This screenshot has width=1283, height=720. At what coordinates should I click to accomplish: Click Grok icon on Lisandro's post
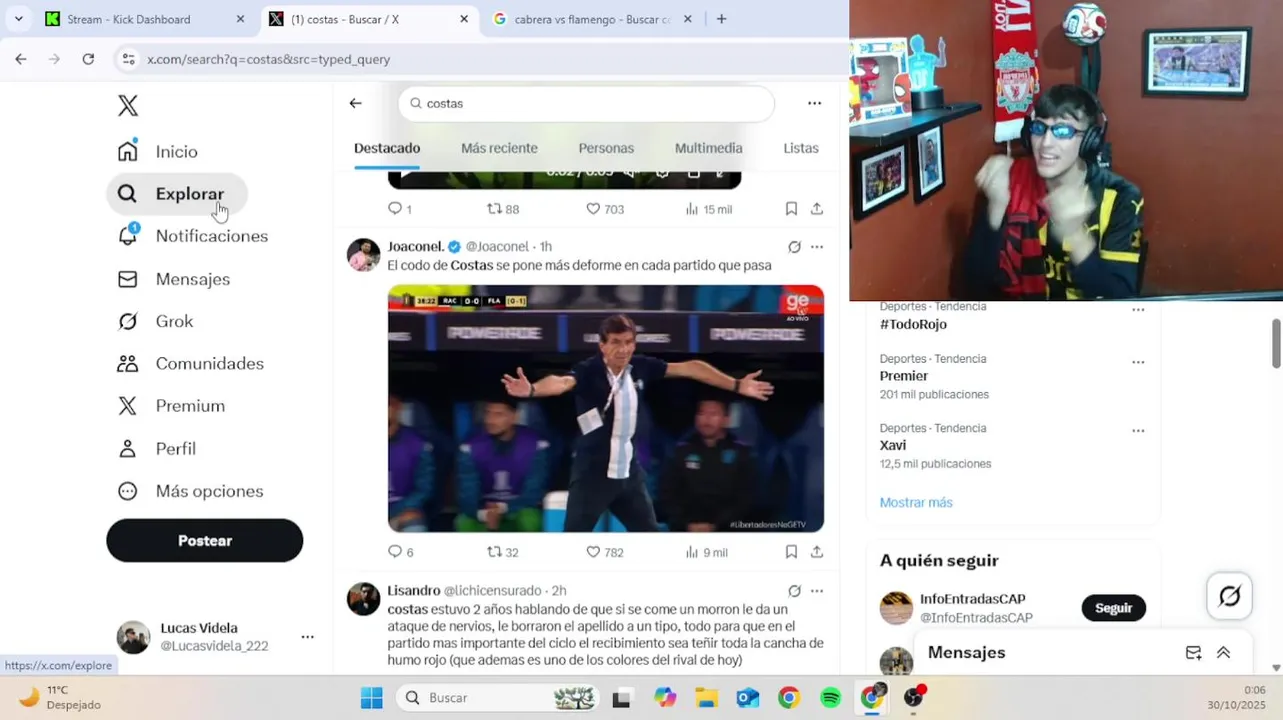(x=794, y=591)
